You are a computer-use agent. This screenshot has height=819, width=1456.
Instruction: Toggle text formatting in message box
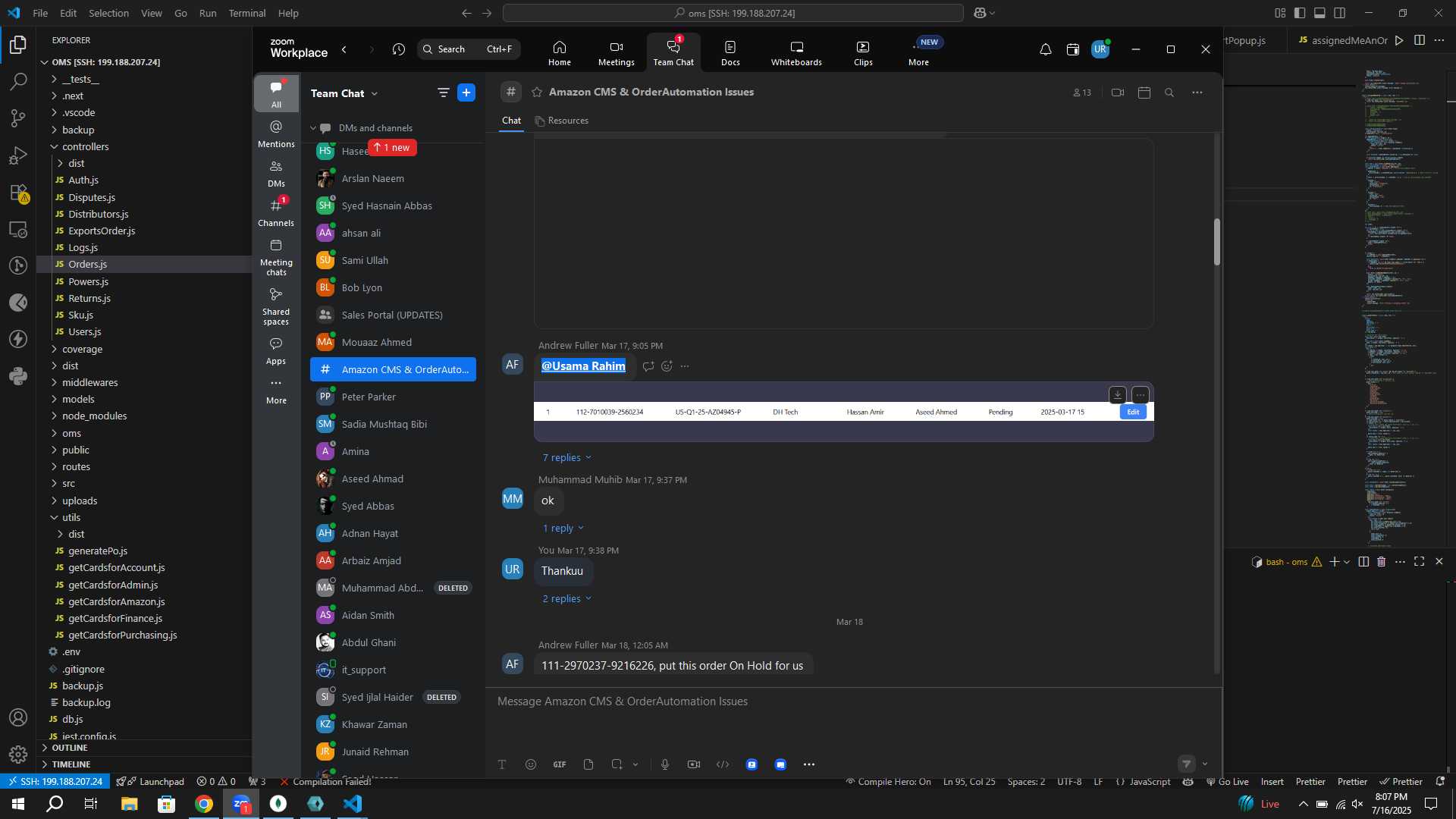[x=502, y=764]
